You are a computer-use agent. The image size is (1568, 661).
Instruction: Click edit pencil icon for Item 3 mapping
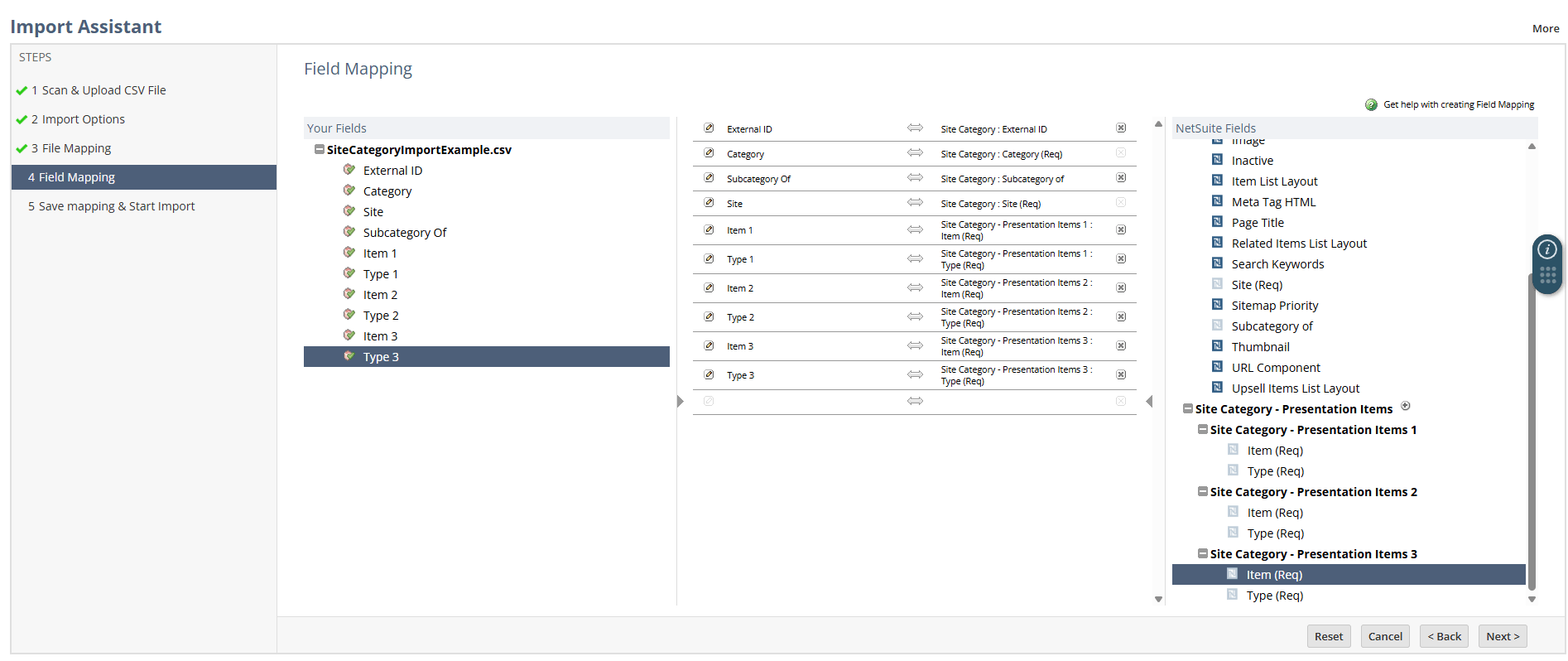(x=709, y=345)
